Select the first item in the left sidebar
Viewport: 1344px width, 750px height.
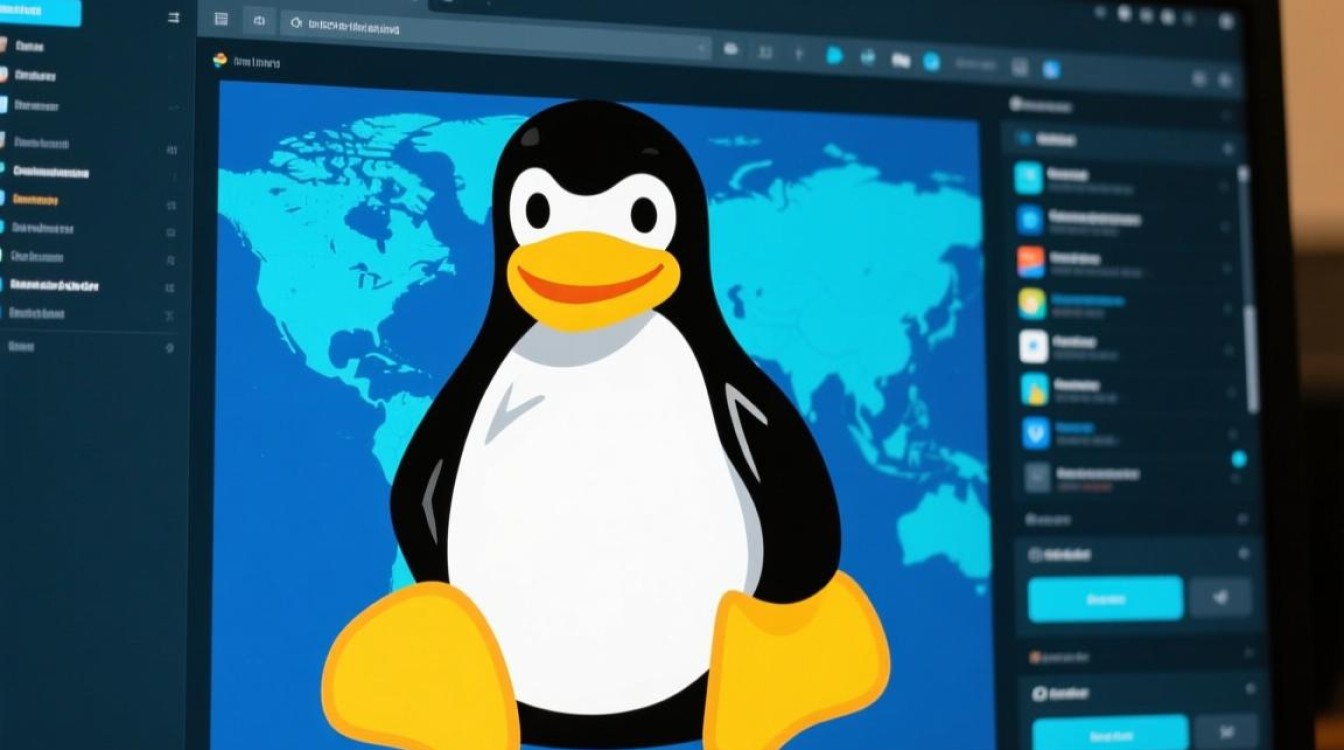pos(30,46)
